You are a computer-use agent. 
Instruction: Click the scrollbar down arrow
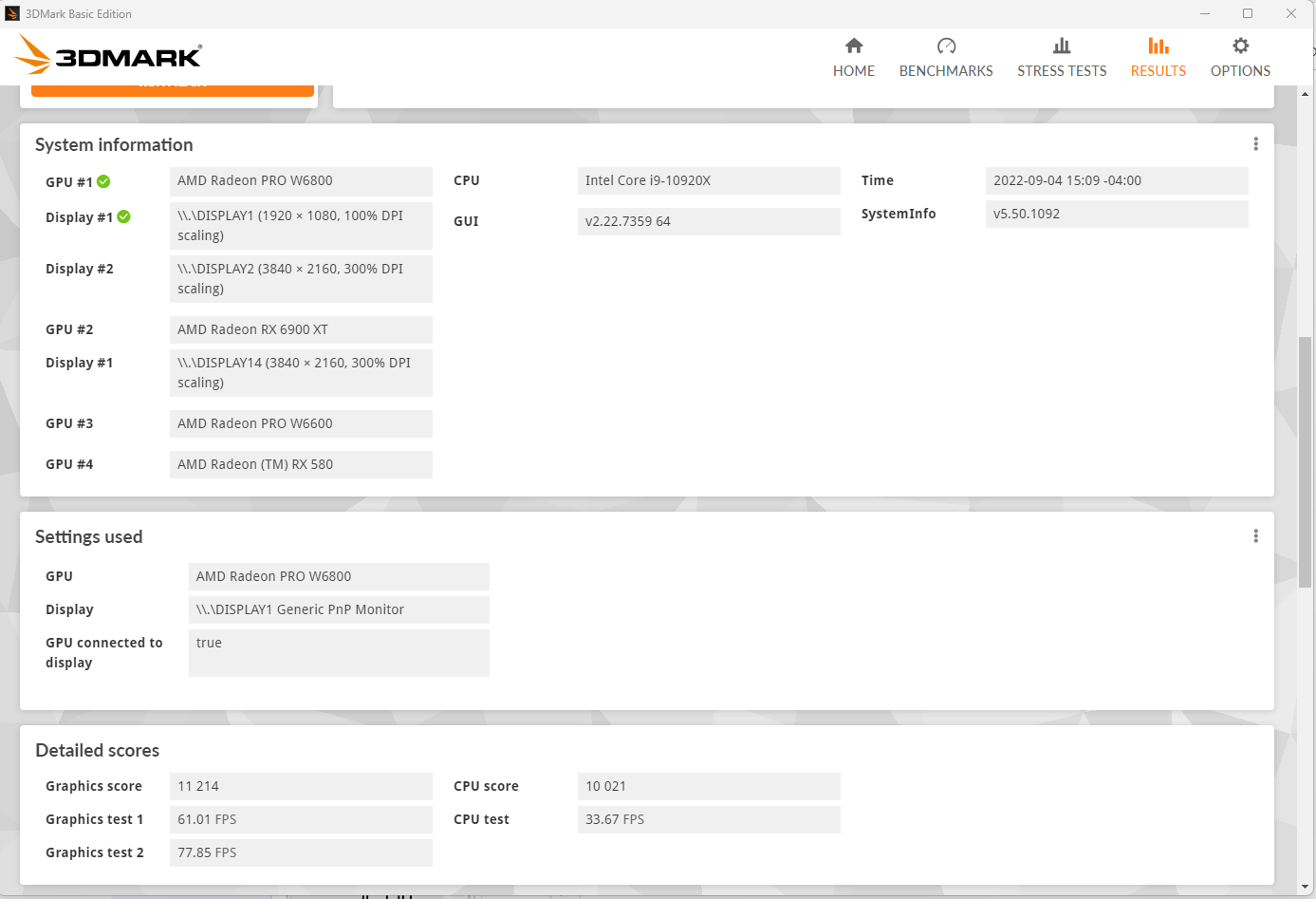1306,887
